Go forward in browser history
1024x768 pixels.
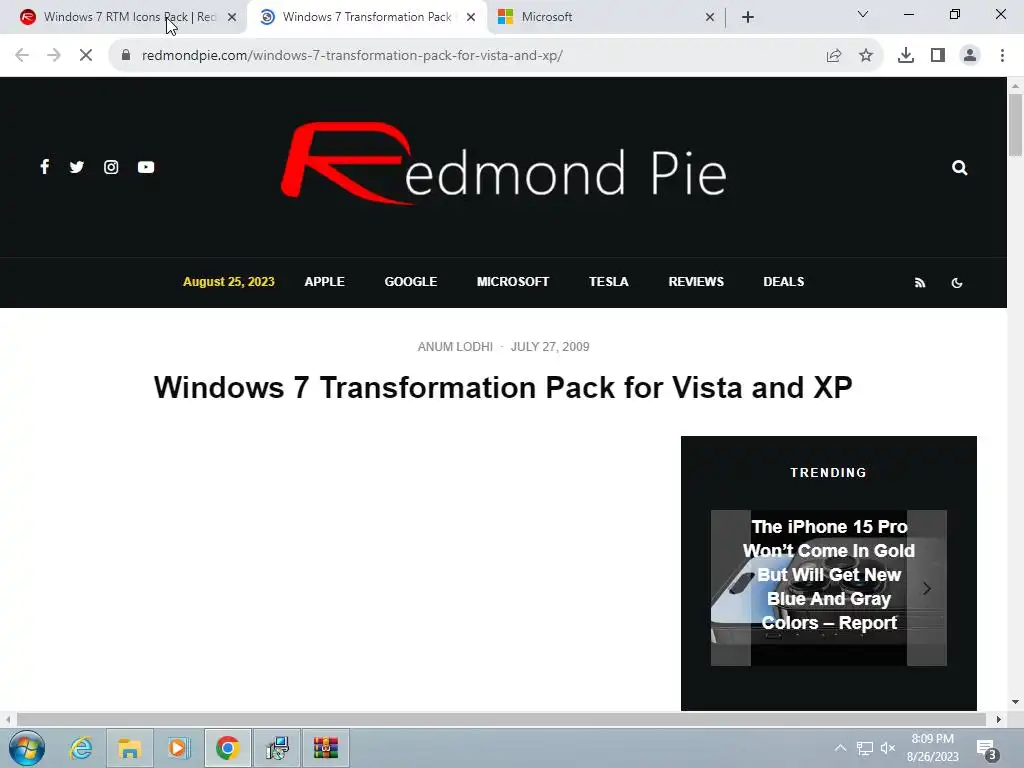tap(54, 56)
